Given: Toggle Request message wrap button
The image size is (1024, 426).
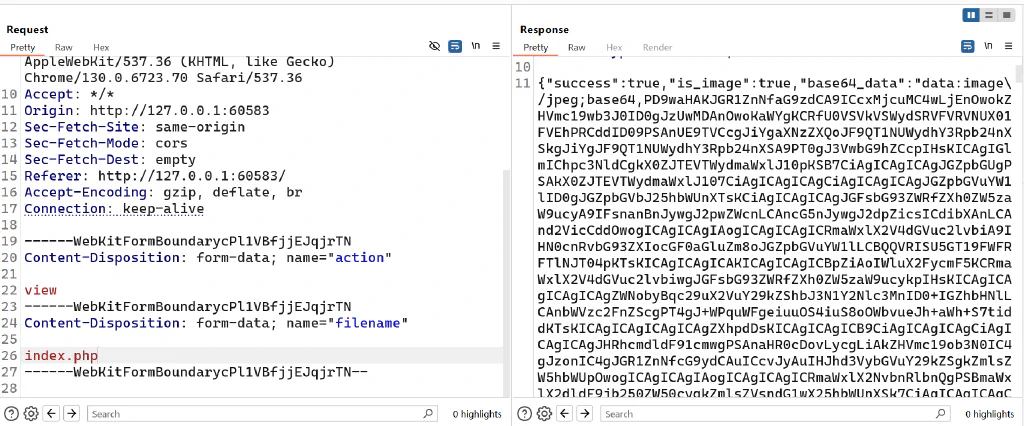Looking at the screenshot, I should [455, 46].
